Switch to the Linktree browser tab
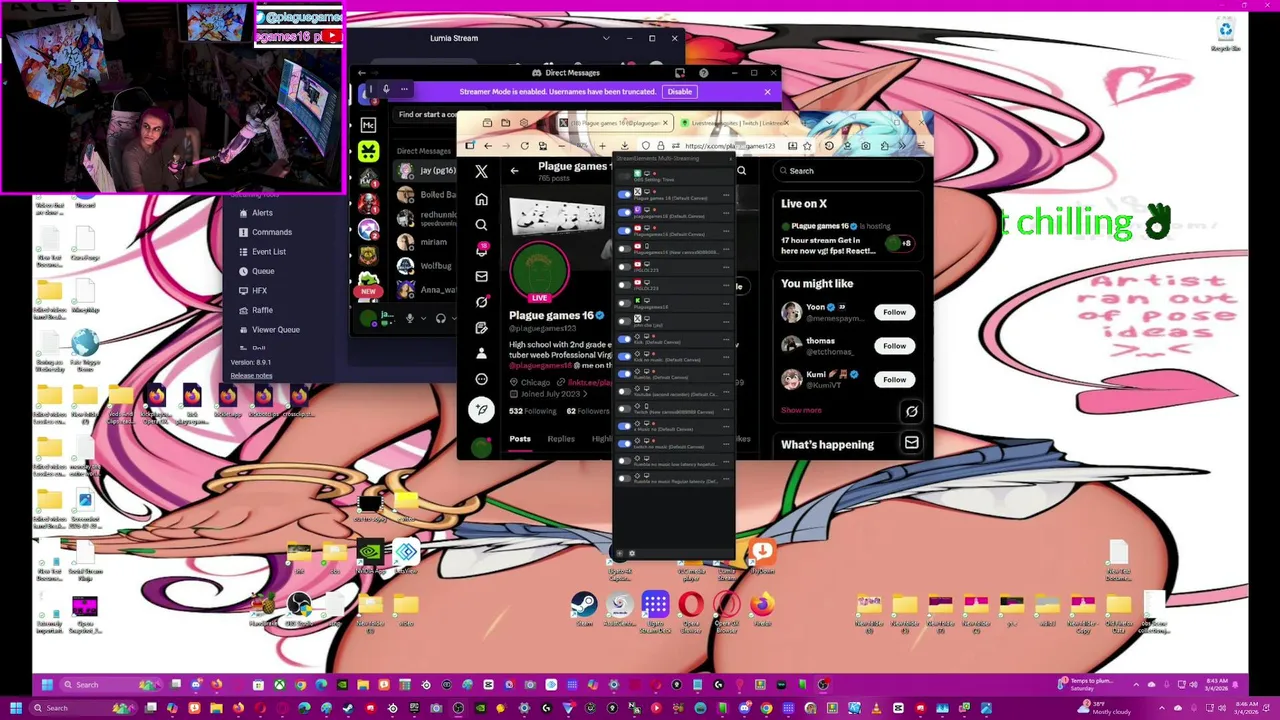Image resolution: width=1280 pixels, height=720 pixels. (x=733, y=123)
